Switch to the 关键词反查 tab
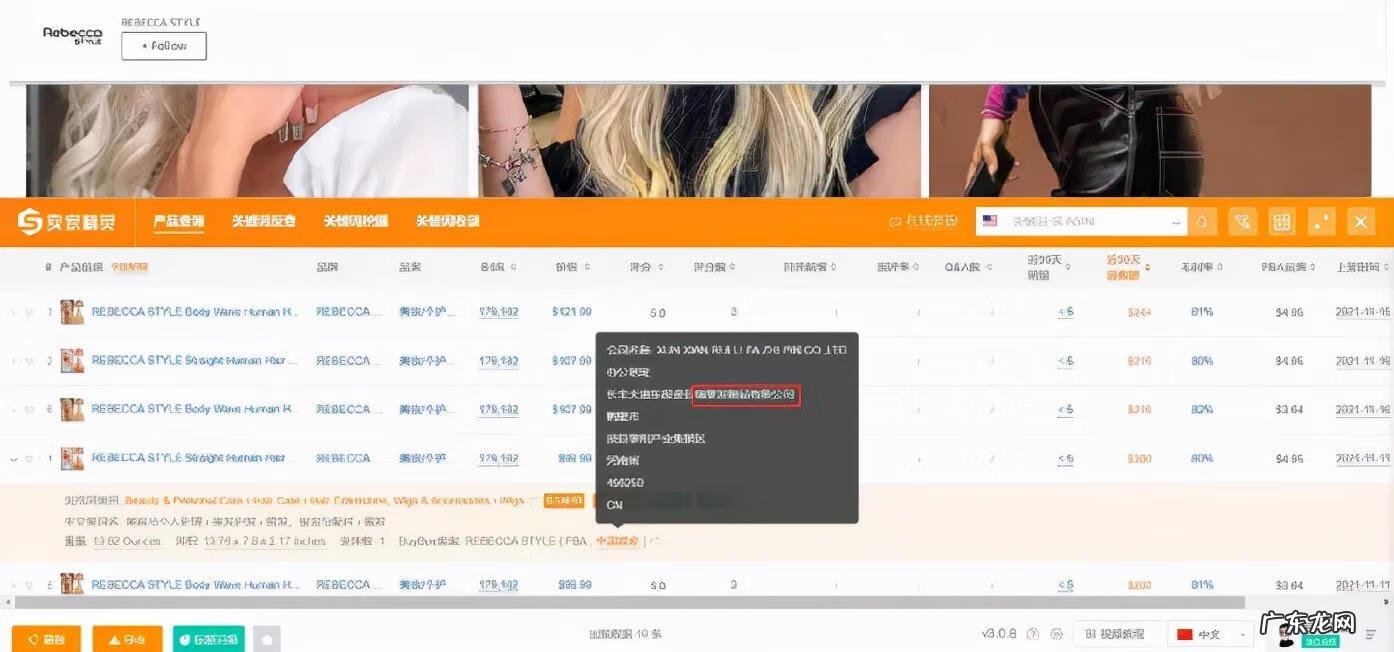The image size is (1394, 652). [x=263, y=221]
